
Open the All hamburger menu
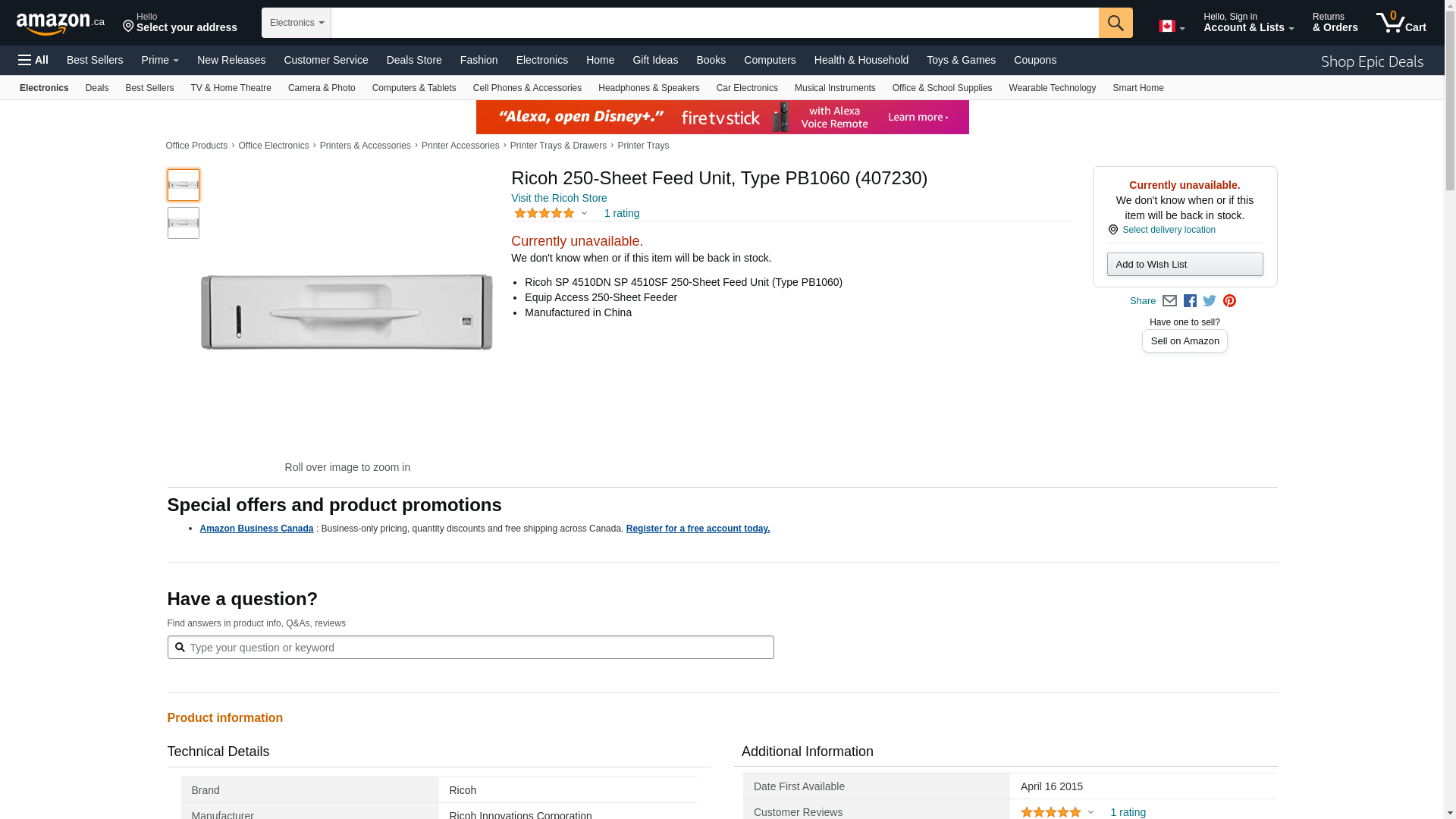(33, 60)
